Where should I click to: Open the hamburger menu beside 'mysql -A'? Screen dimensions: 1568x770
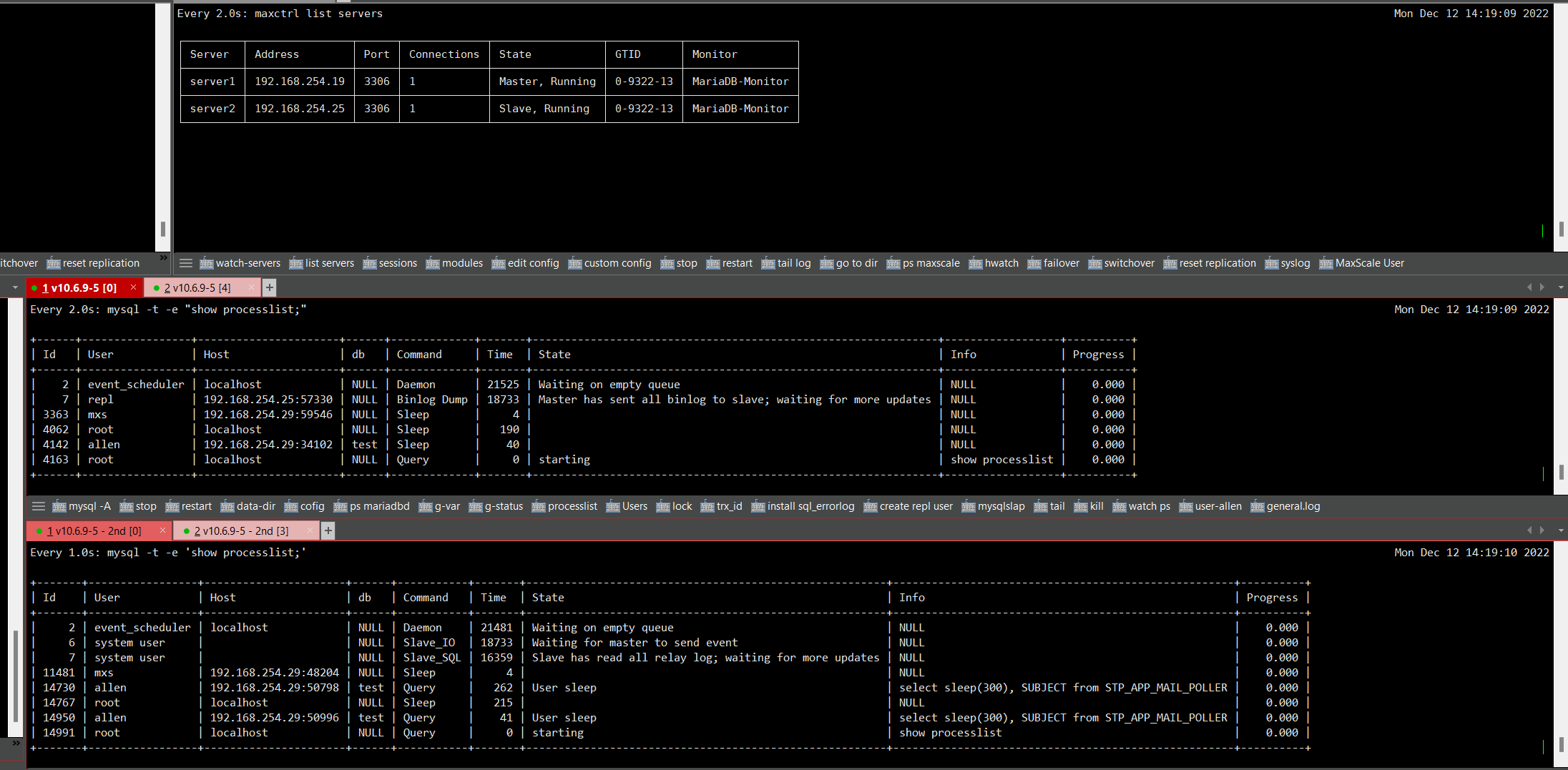[x=39, y=506]
